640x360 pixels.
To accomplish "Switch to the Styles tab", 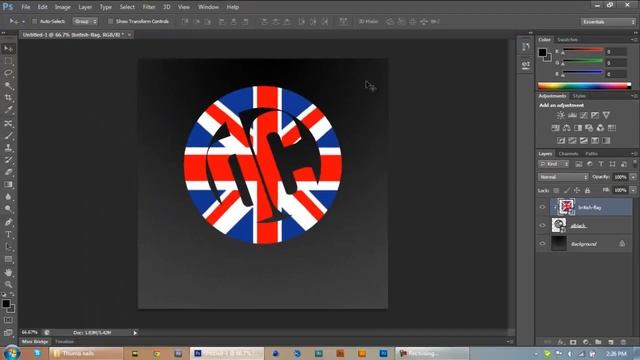I will (x=579, y=96).
